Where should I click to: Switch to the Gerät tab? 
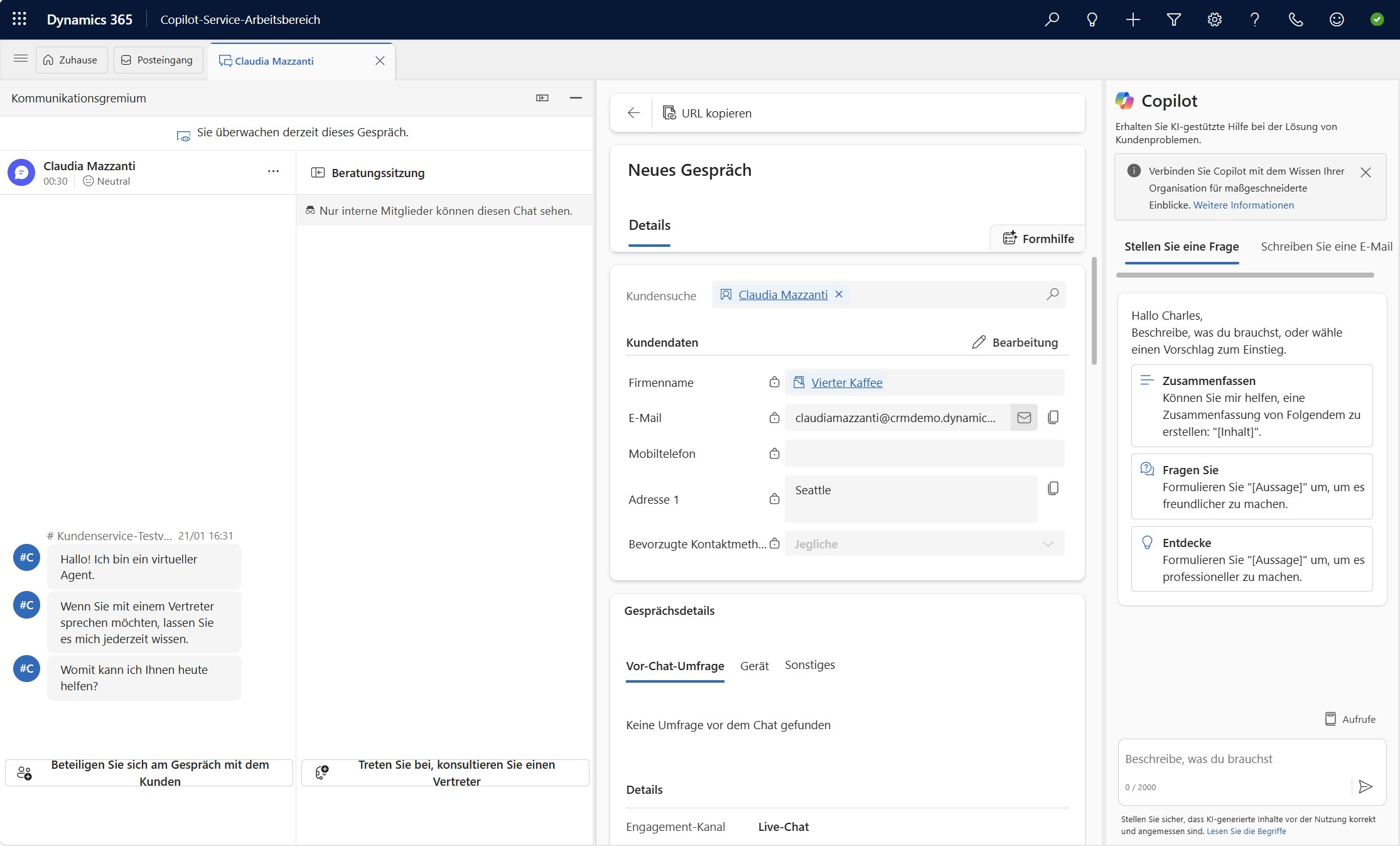coord(754,666)
